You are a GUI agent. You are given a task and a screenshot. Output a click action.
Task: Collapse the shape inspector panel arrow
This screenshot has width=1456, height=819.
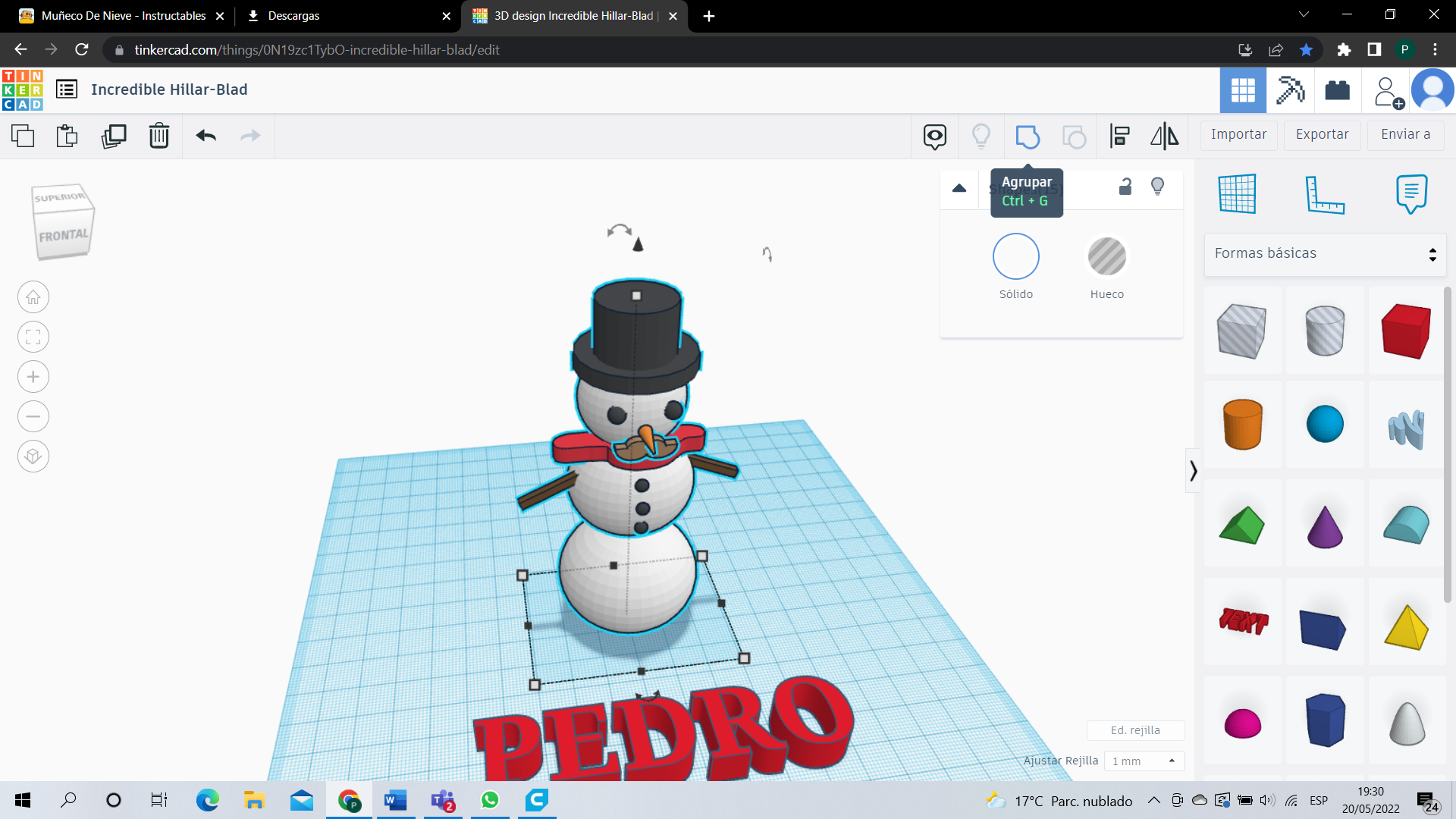[x=959, y=188]
